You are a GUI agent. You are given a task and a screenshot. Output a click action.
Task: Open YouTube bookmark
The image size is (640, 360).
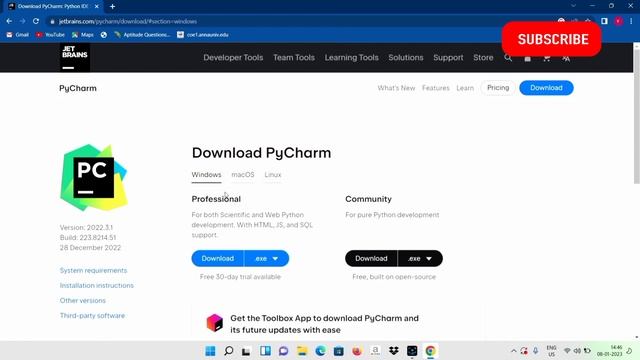(50, 35)
